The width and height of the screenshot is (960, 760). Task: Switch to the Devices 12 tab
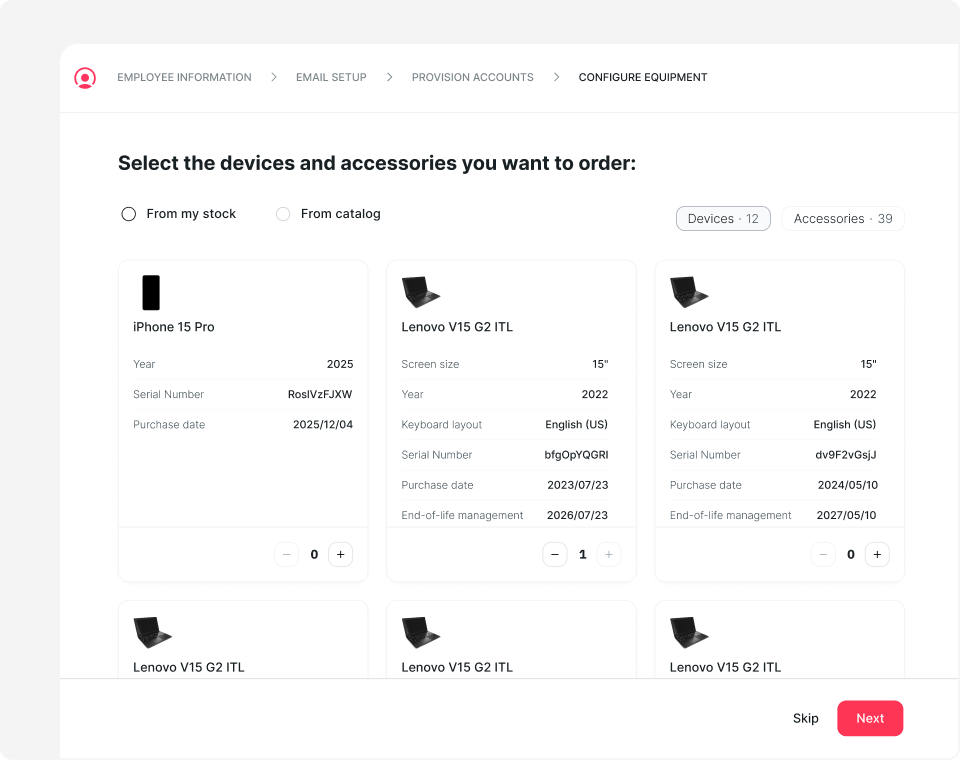coord(723,219)
